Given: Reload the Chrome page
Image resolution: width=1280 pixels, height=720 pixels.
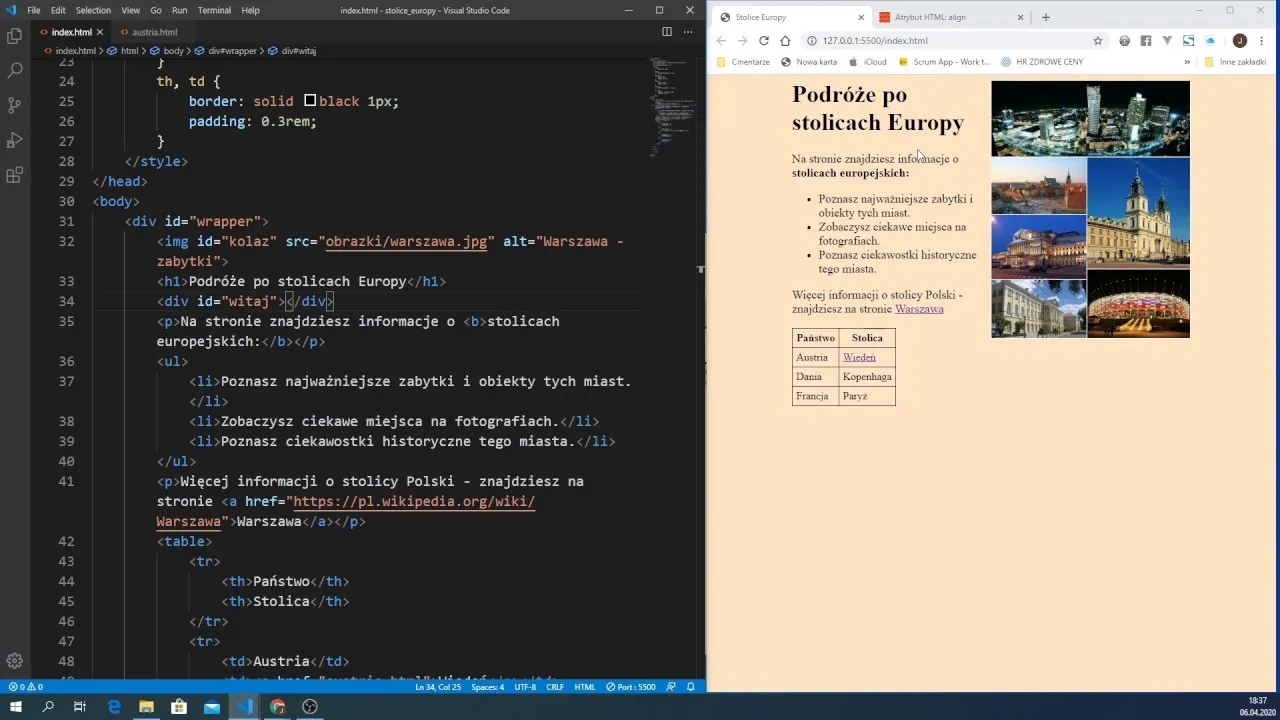Looking at the screenshot, I should pyautogui.click(x=764, y=41).
